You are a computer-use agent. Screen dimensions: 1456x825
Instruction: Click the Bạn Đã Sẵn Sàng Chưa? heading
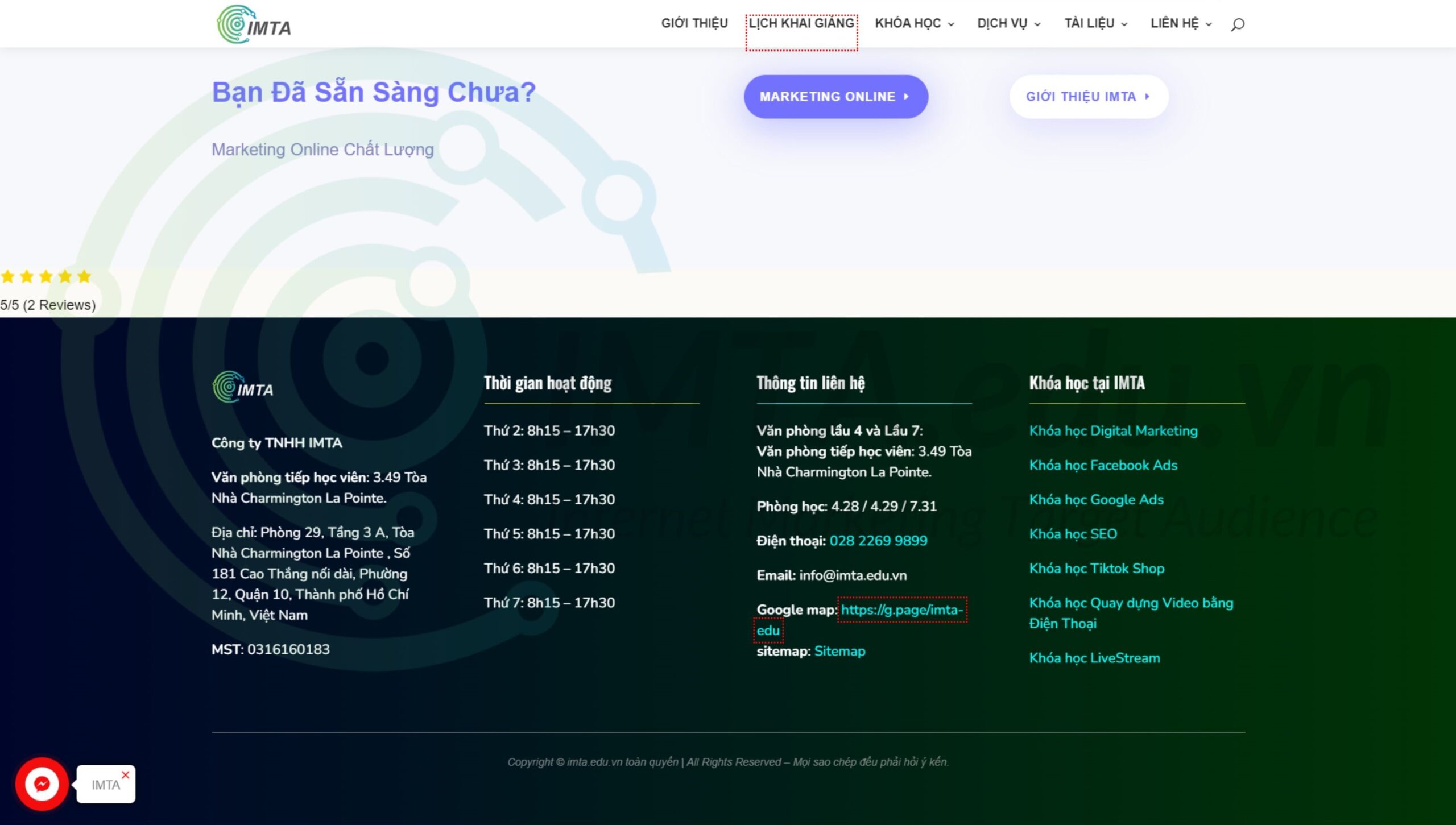tap(374, 92)
